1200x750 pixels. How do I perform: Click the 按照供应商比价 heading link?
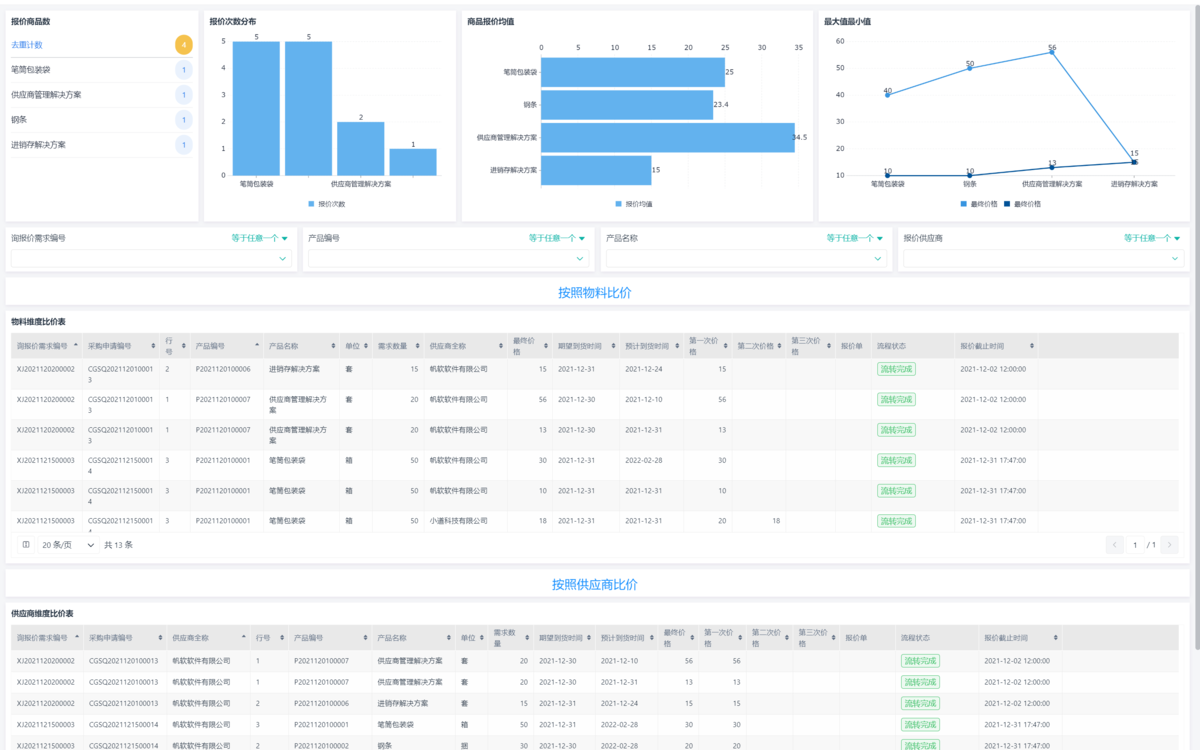(594, 584)
